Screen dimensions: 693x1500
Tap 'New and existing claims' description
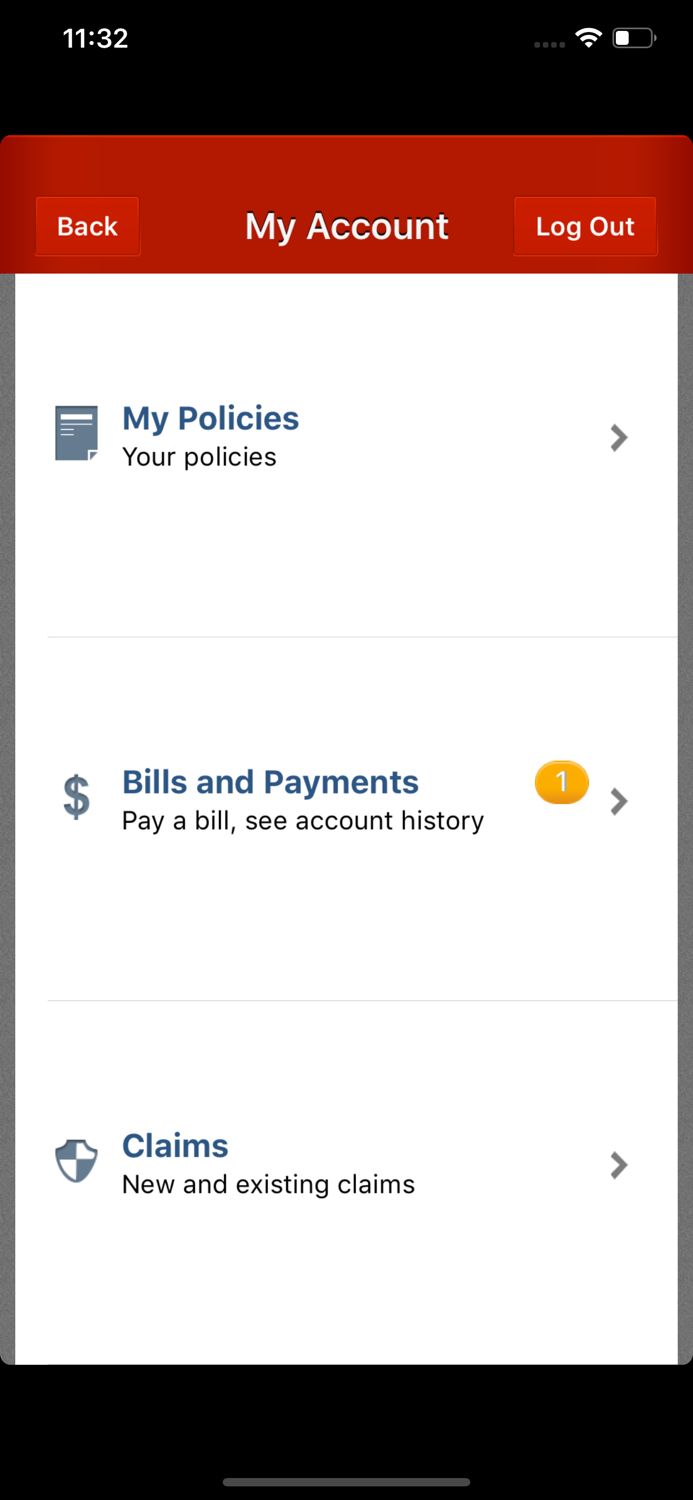[268, 1185]
